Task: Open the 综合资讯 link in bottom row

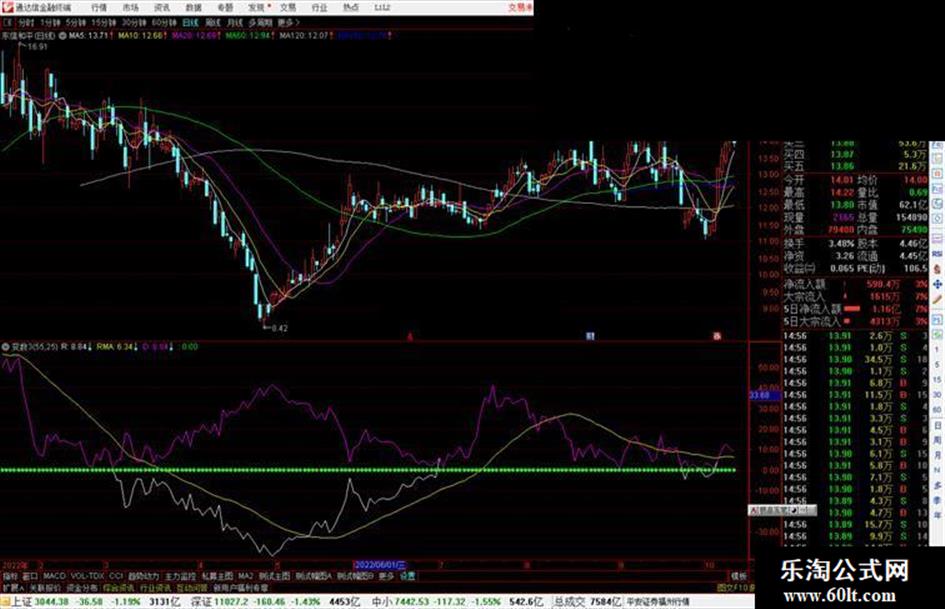Action: (118, 587)
